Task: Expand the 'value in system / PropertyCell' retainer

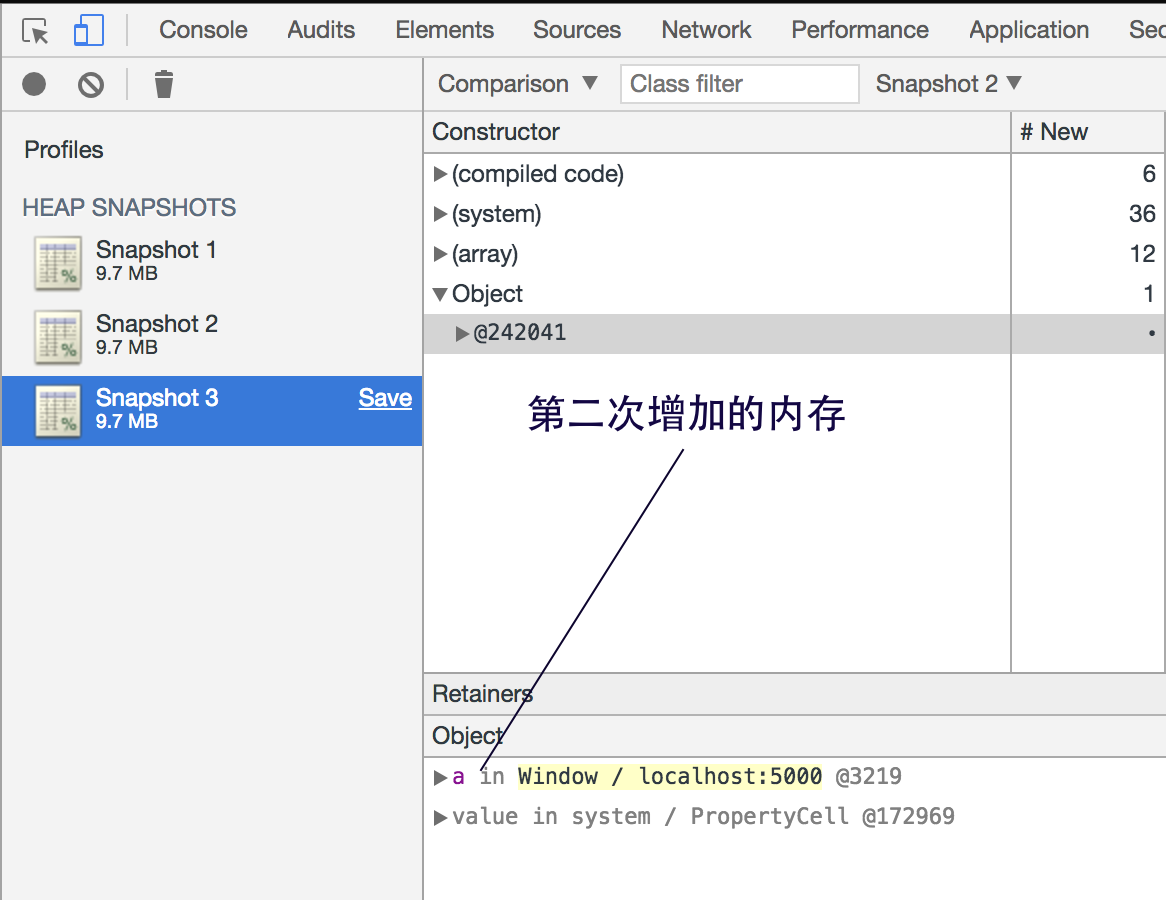Action: point(440,816)
